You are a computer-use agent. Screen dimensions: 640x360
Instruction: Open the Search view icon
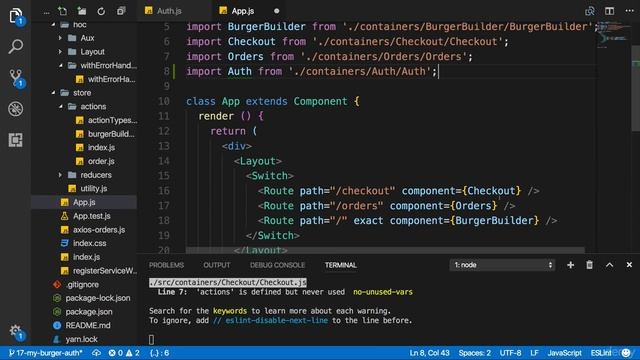point(16,47)
